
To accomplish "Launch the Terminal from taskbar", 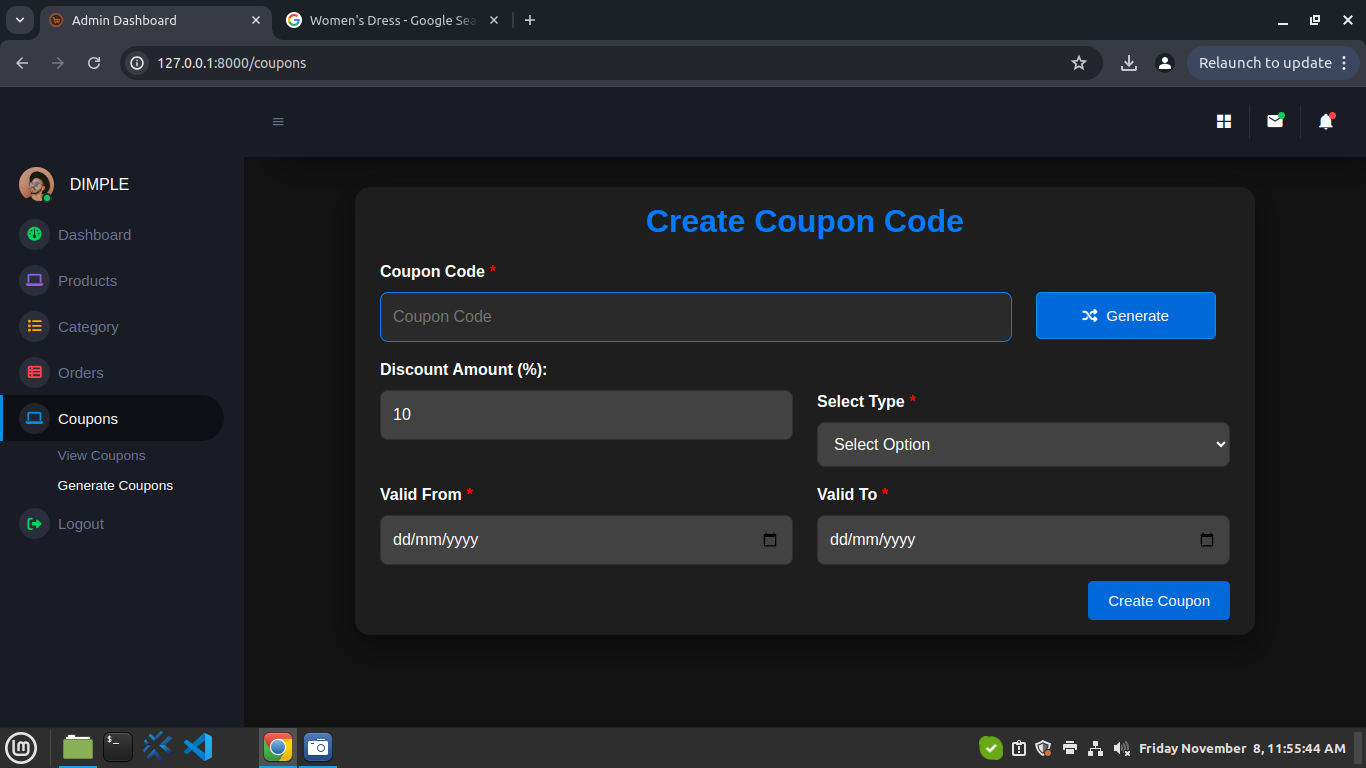I will pos(118,746).
